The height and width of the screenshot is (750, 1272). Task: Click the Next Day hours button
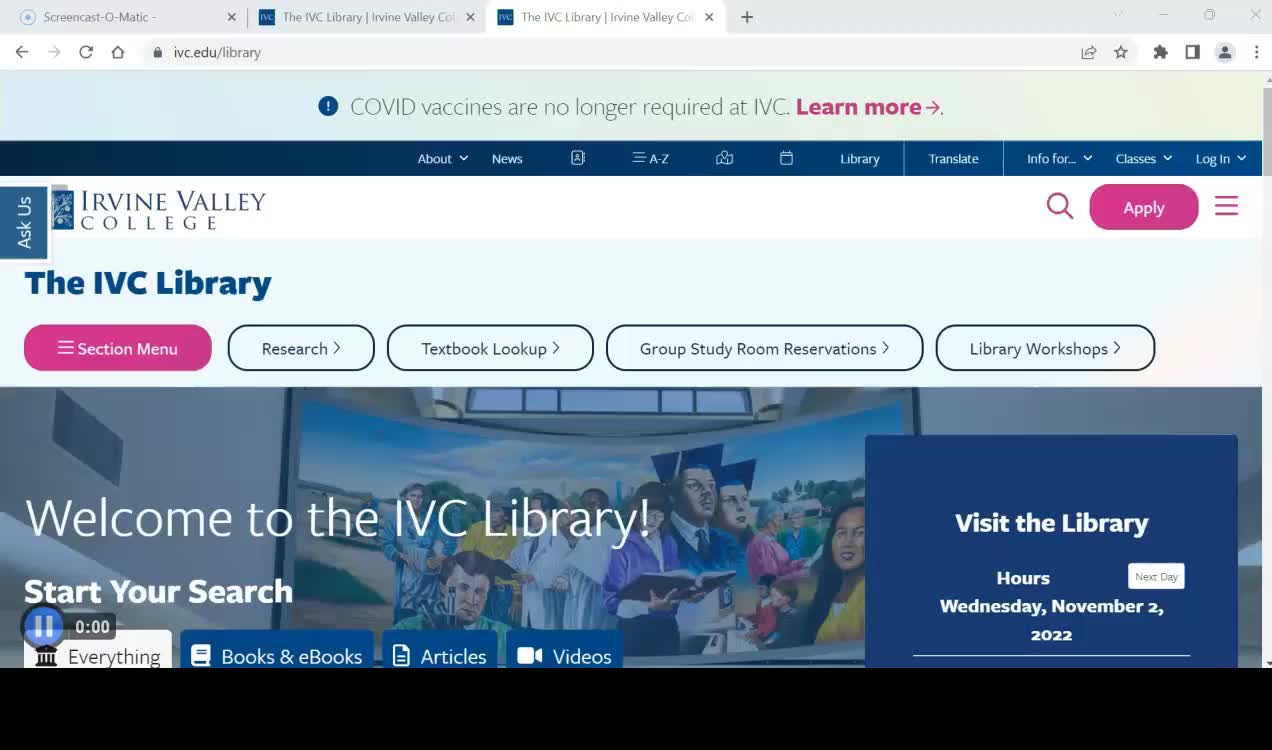pos(1156,576)
